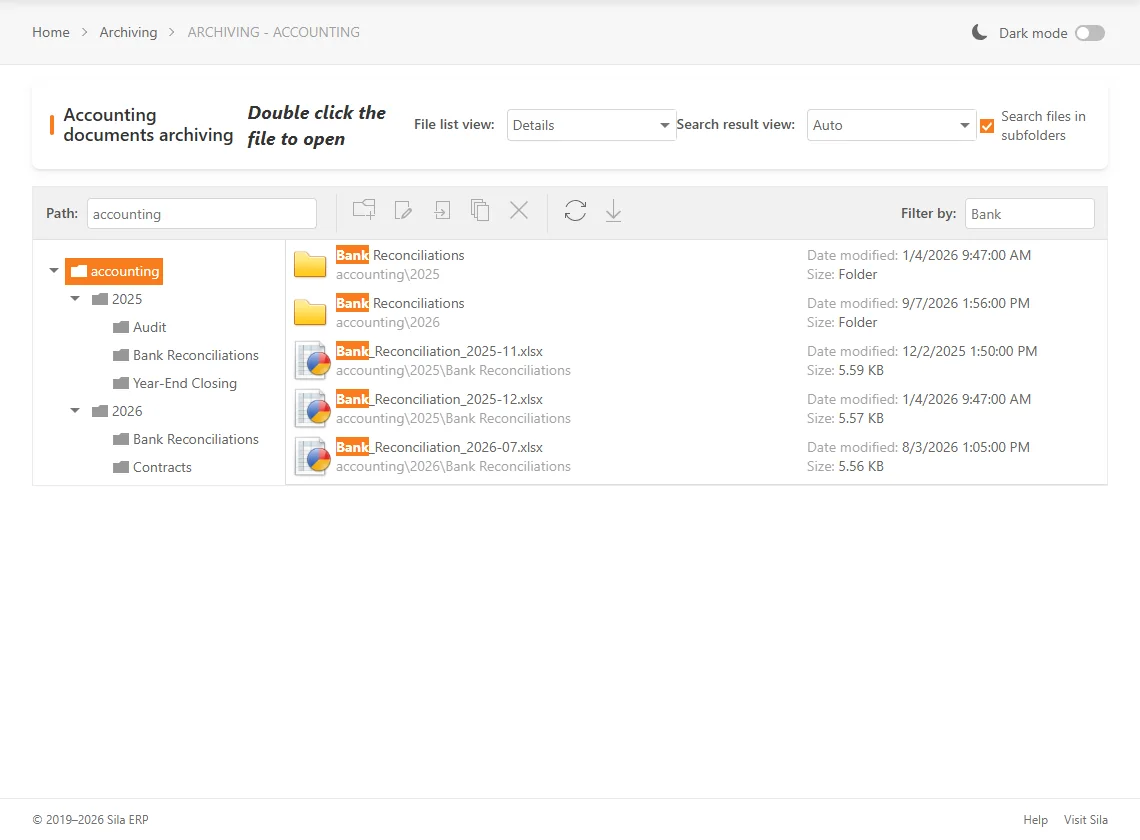Click the Copy to toolbar icon
The height and width of the screenshot is (840, 1140).
coord(480,210)
